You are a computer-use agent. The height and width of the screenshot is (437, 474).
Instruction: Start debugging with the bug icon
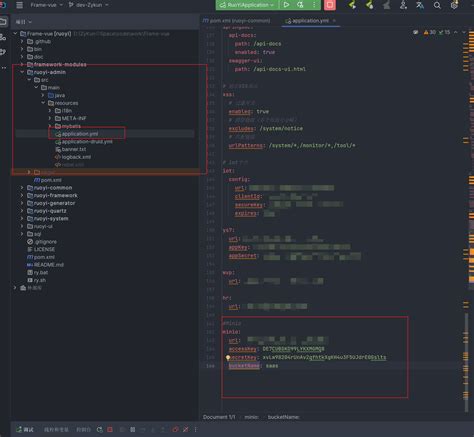(x=300, y=5)
